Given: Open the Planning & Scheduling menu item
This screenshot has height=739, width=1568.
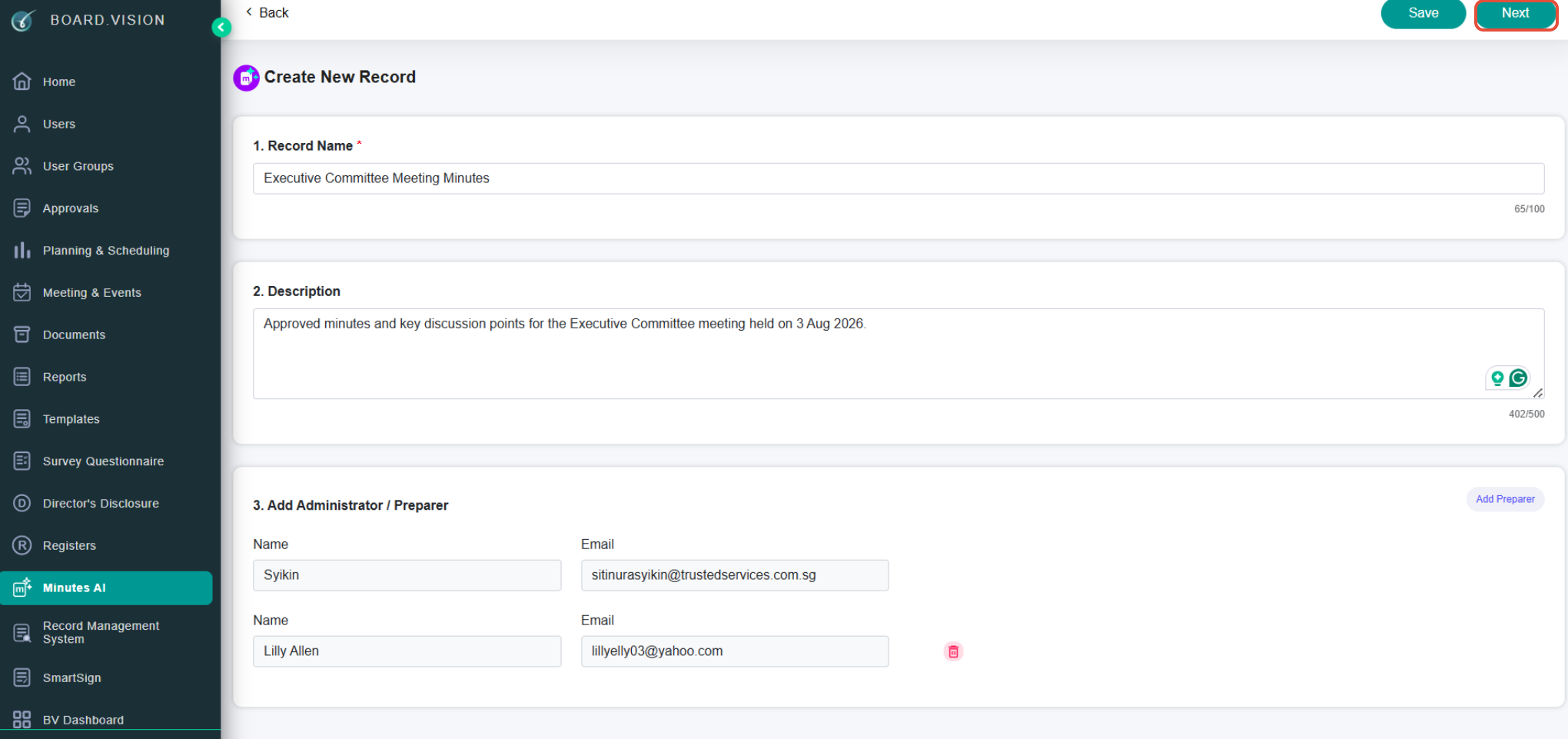Looking at the screenshot, I should [106, 251].
